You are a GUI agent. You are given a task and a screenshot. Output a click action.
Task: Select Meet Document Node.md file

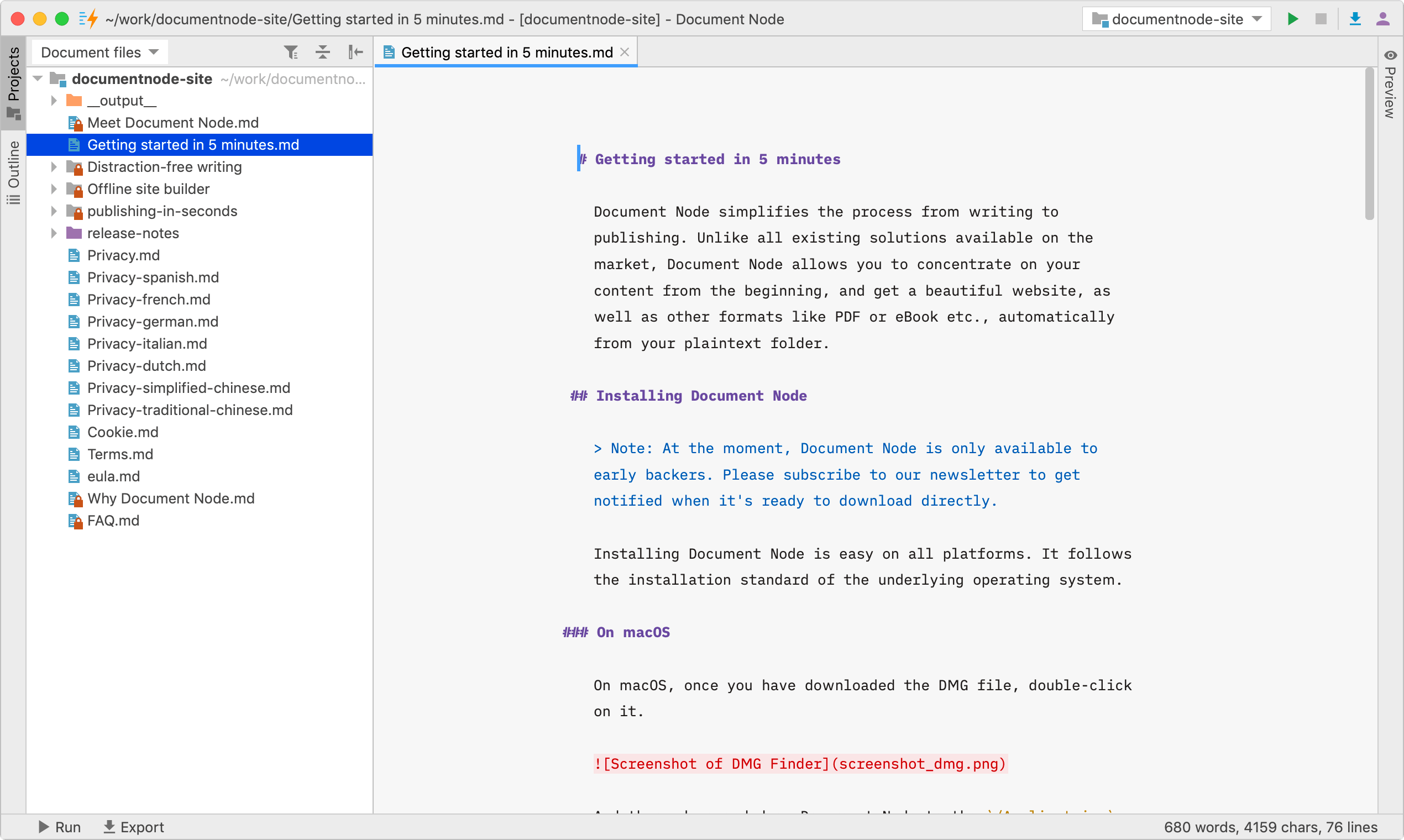pyautogui.click(x=172, y=123)
